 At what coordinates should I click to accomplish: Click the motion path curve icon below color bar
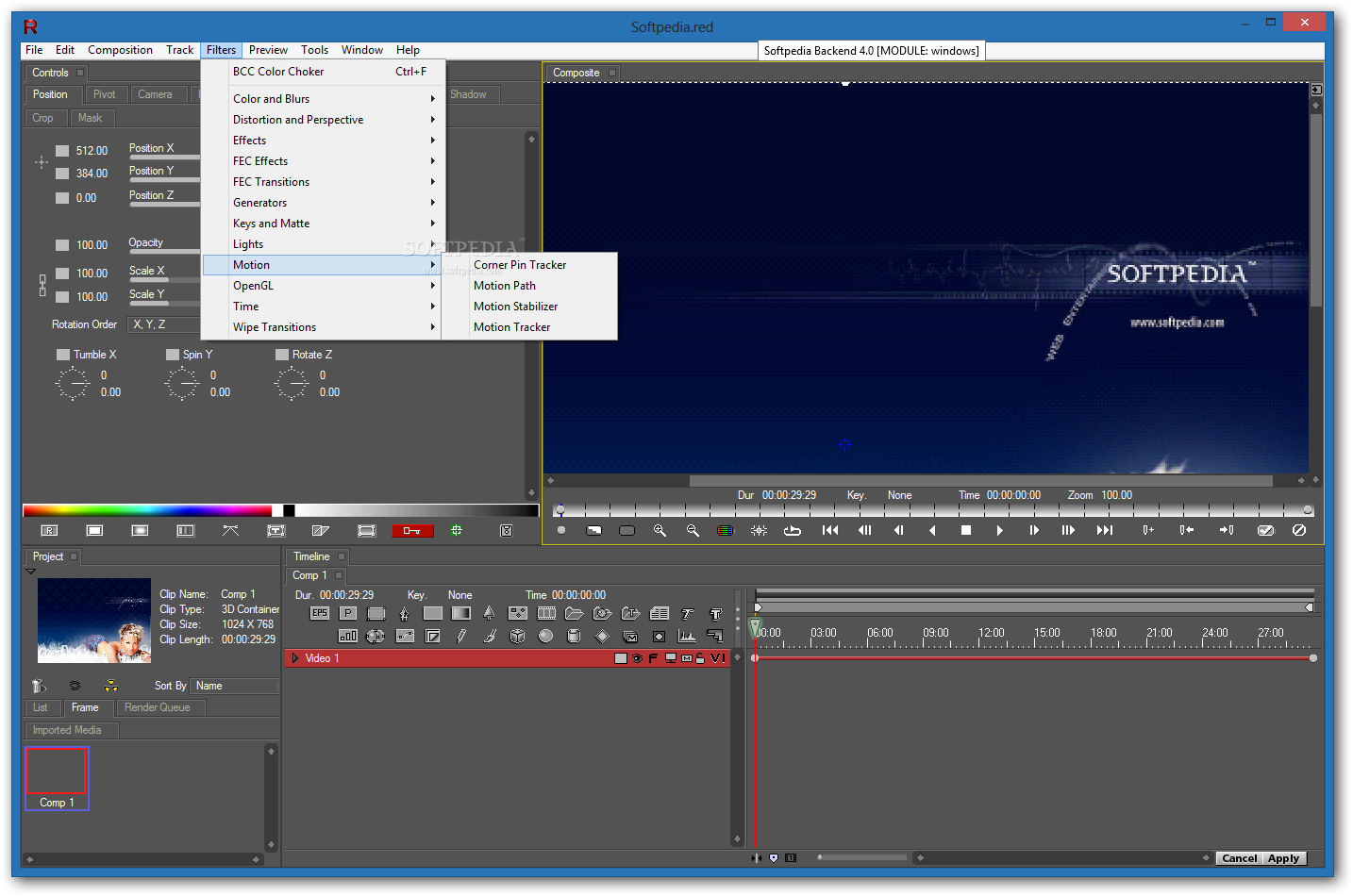(230, 530)
